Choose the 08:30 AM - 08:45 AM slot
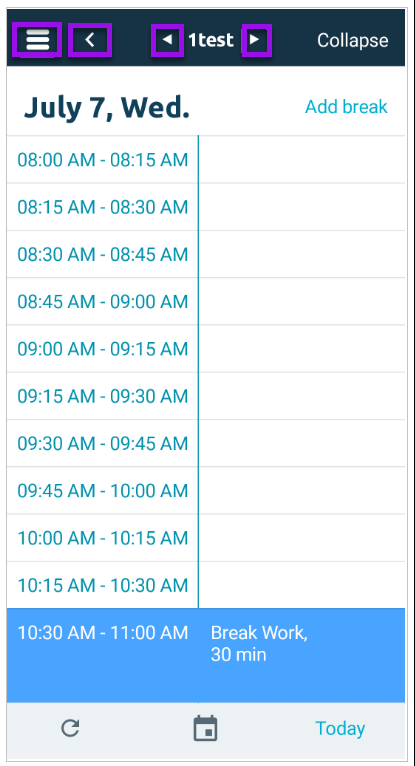Image resolution: width=415 pixels, height=766 pixels. [x=206, y=255]
